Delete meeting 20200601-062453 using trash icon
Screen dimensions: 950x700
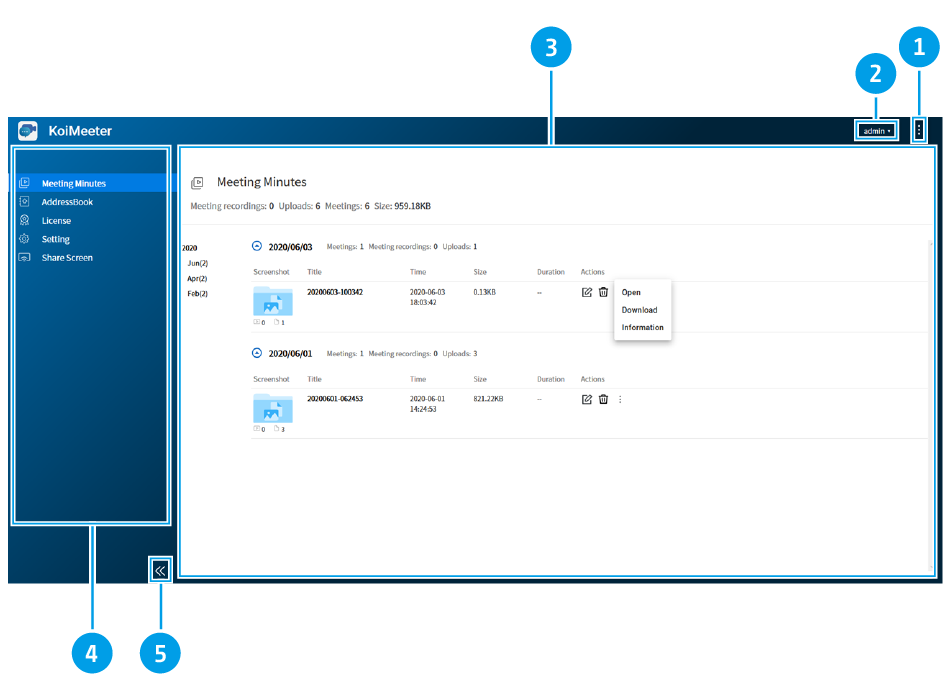point(603,399)
